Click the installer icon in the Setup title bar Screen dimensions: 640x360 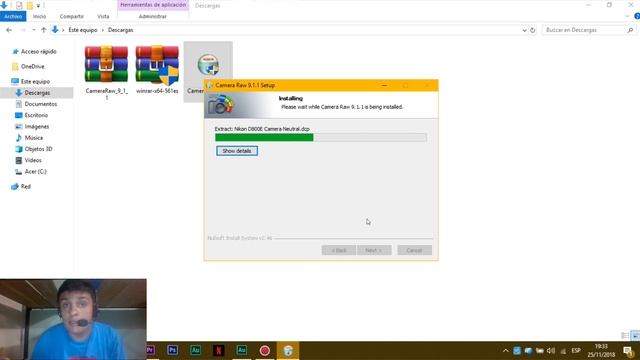click(x=210, y=85)
